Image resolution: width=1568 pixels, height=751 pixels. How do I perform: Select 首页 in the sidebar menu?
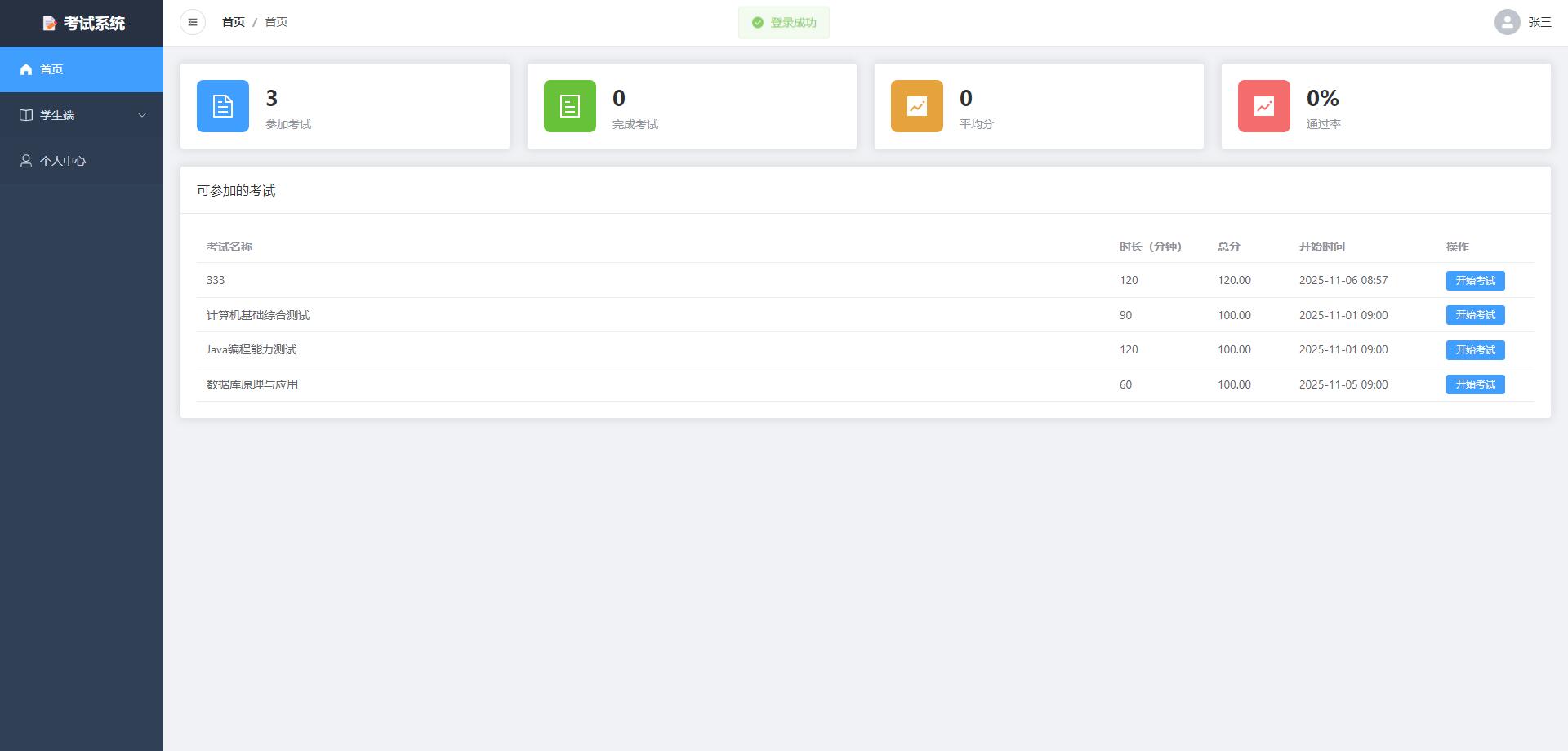click(51, 69)
